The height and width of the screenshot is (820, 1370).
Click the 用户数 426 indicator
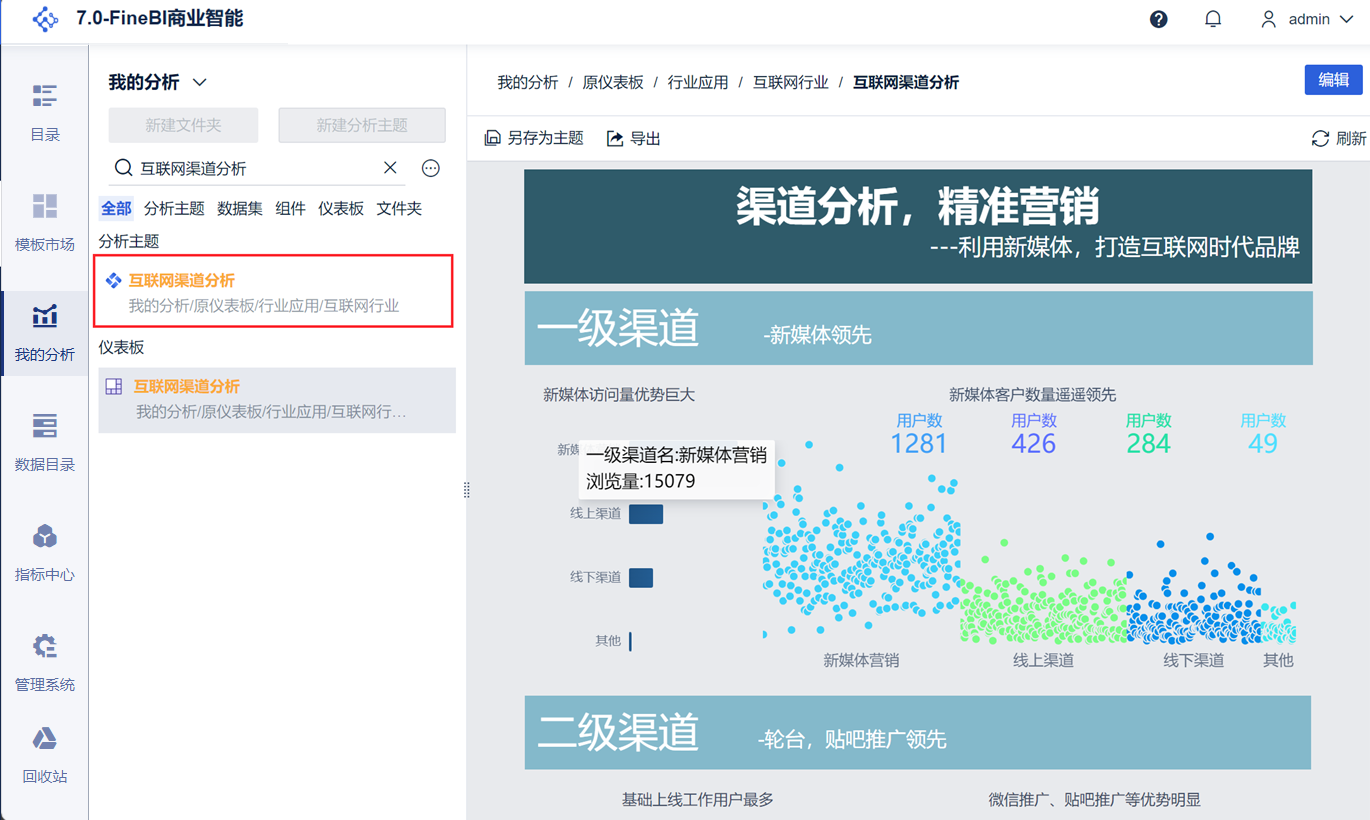tap(1034, 434)
